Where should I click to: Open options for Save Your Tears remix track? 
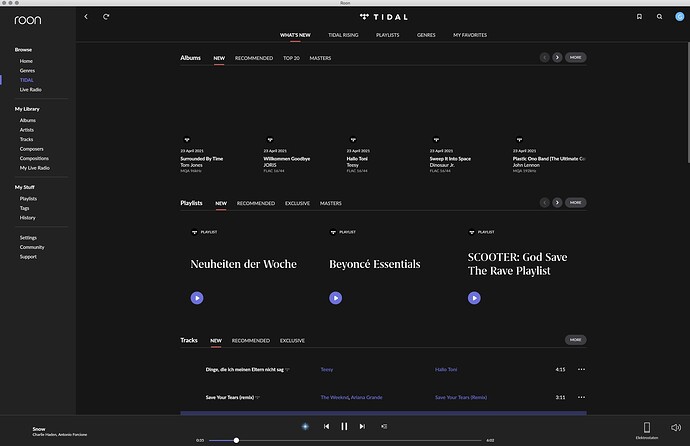pyautogui.click(x=581, y=397)
